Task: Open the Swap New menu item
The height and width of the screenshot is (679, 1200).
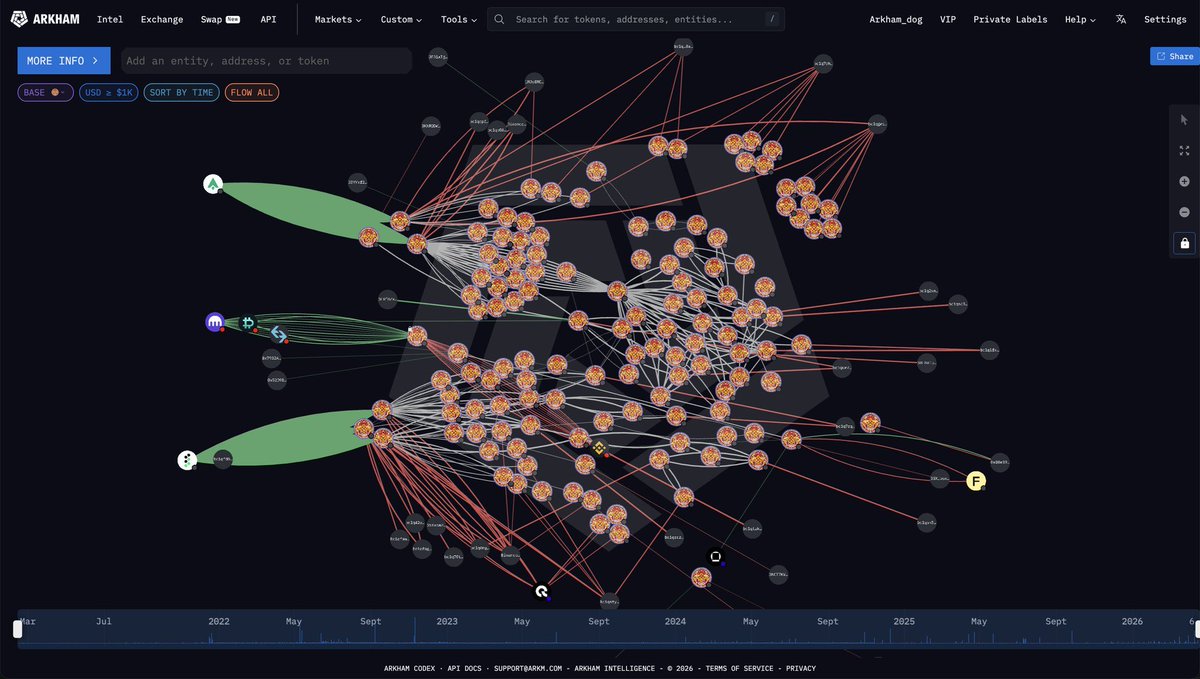Action: (220, 19)
